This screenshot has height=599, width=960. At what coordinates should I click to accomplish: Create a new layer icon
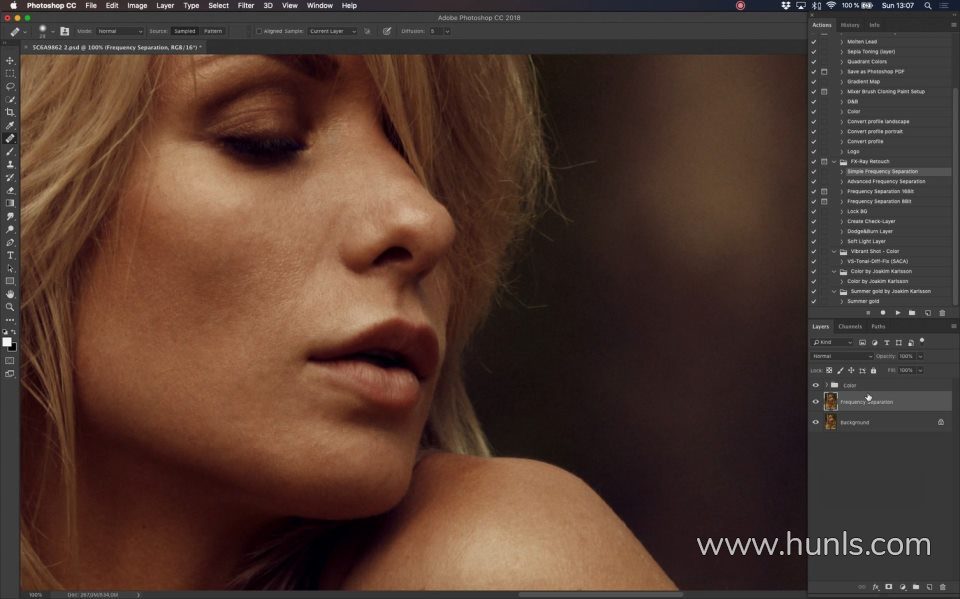pos(929,587)
